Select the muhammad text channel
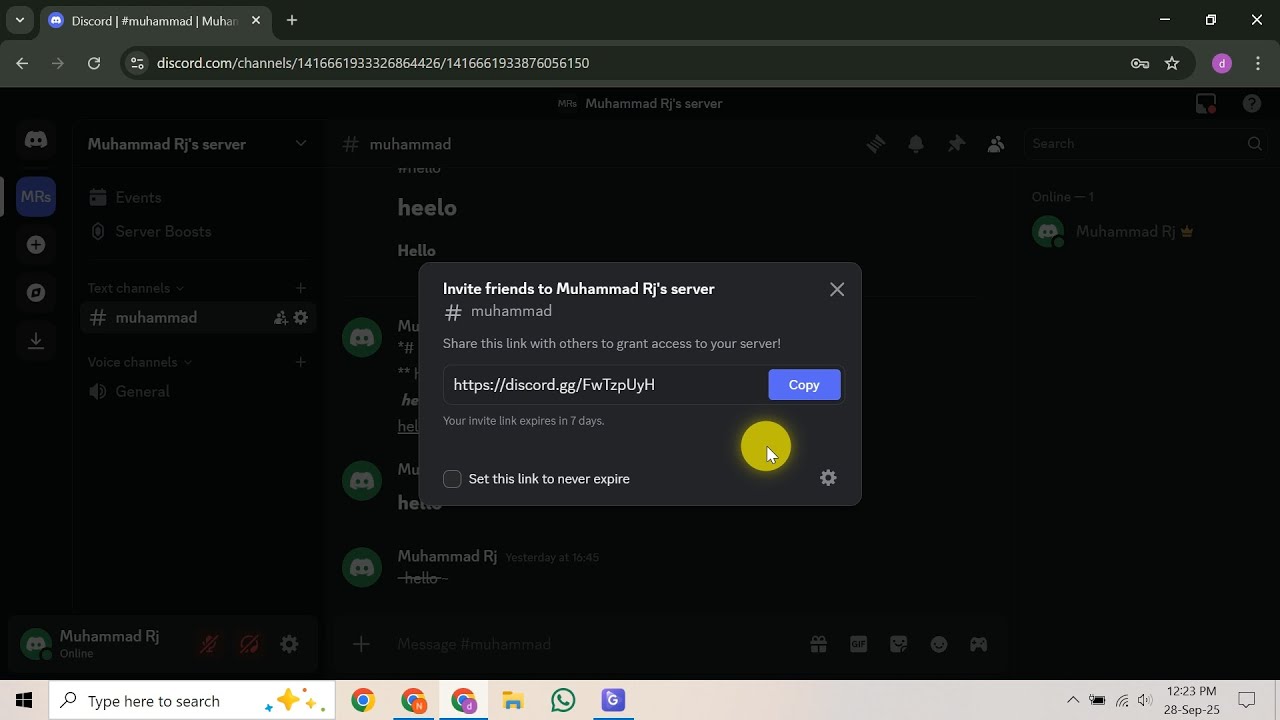This screenshot has width=1280, height=720. tap(198, 318)
